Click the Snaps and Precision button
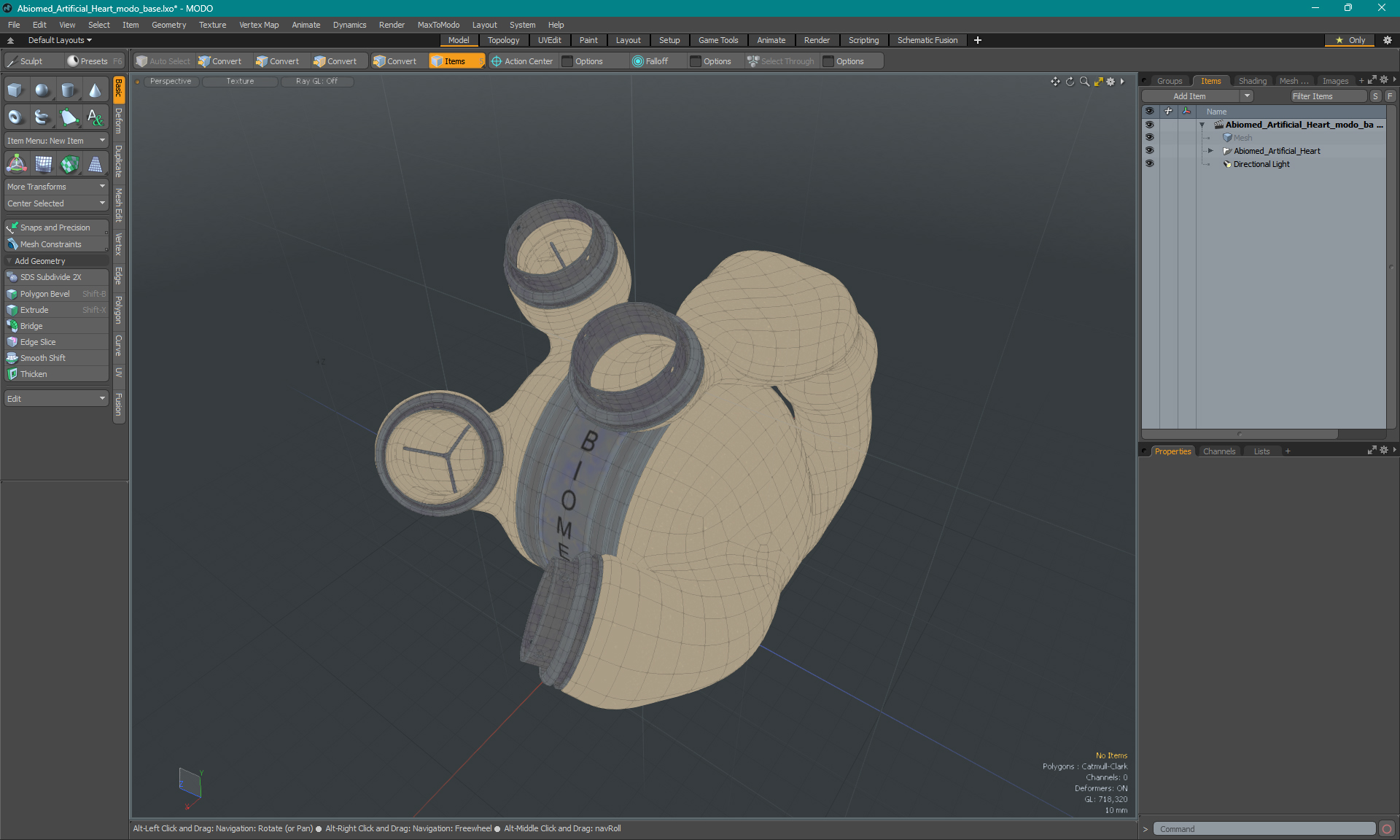This screenshot has width=1400, height=840. (x=56, y=227)
